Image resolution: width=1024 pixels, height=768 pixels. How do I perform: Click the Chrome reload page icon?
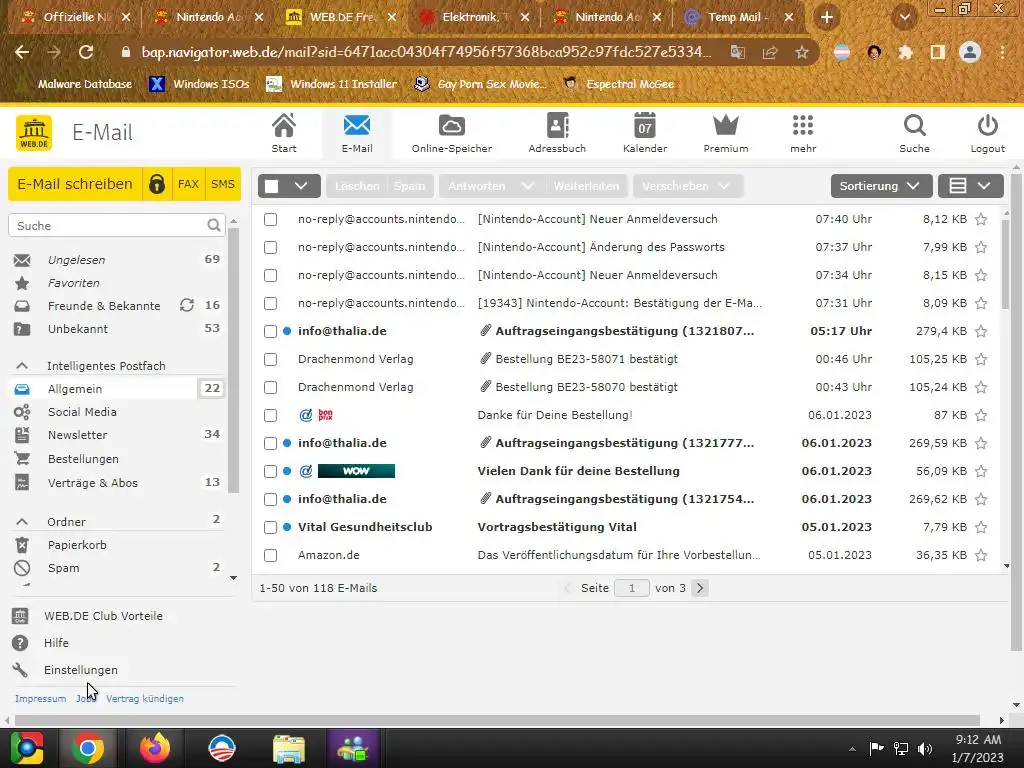86,52
